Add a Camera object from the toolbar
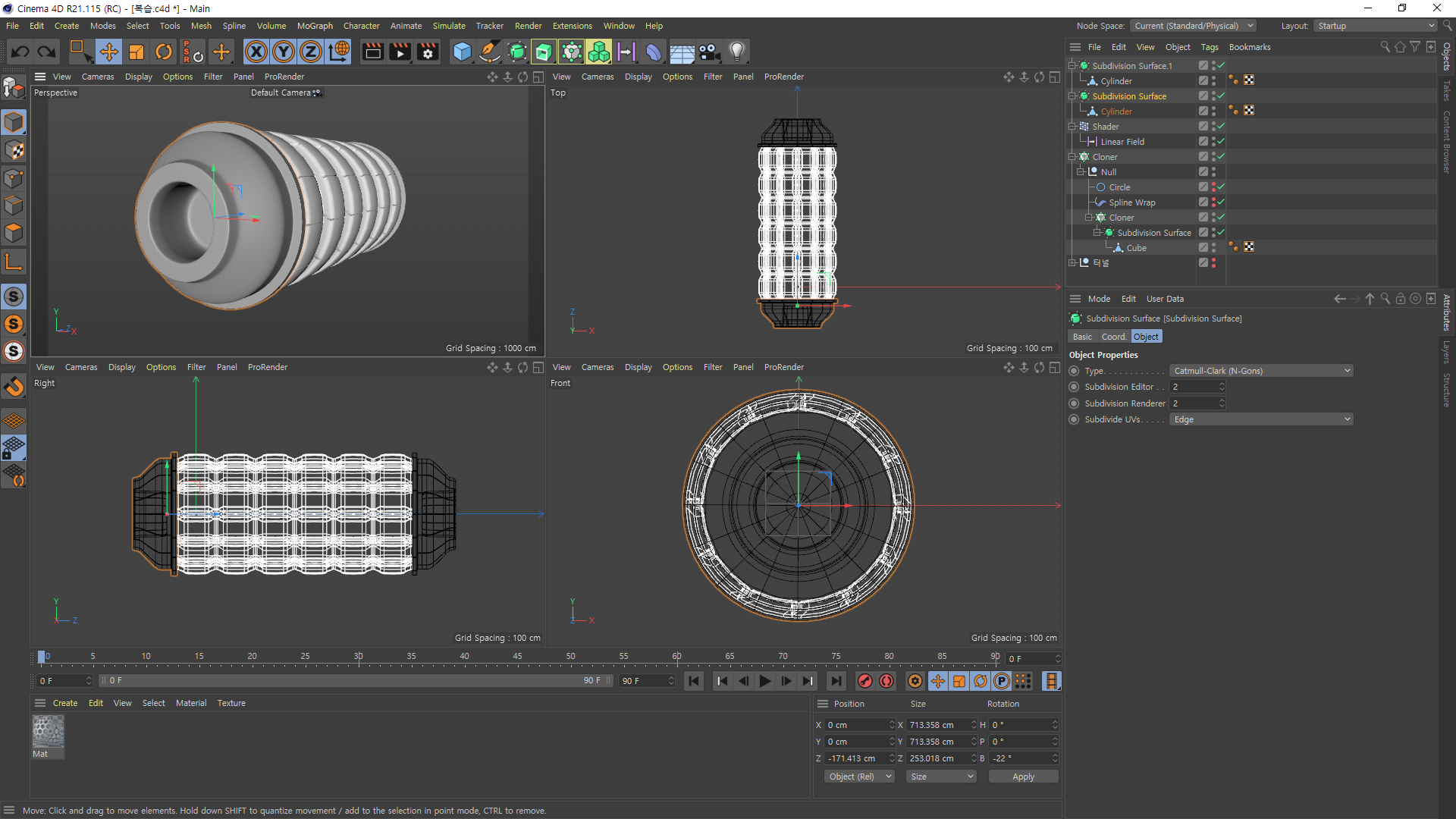The image size is (1456, 819). pos(709,52)
